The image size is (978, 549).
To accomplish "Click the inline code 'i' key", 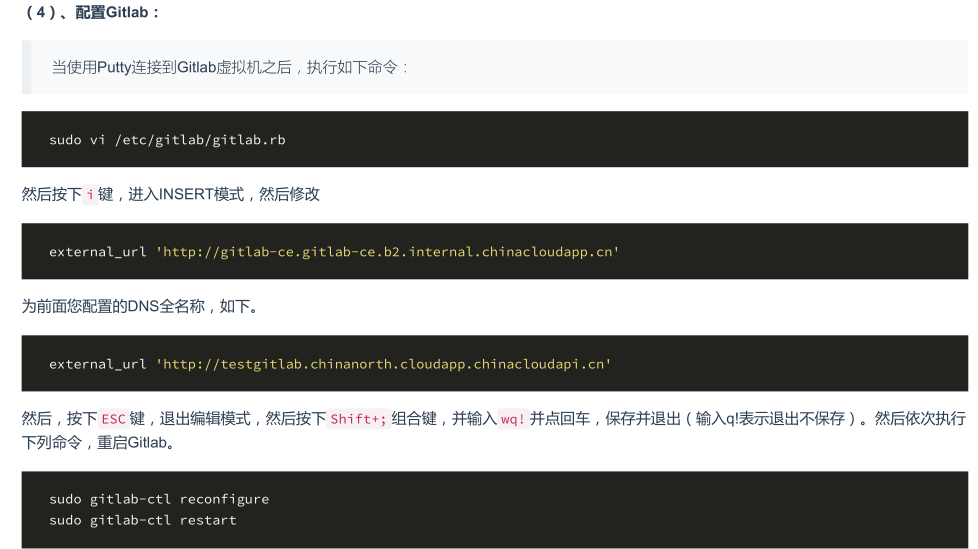I will click(x=90, y=195).
